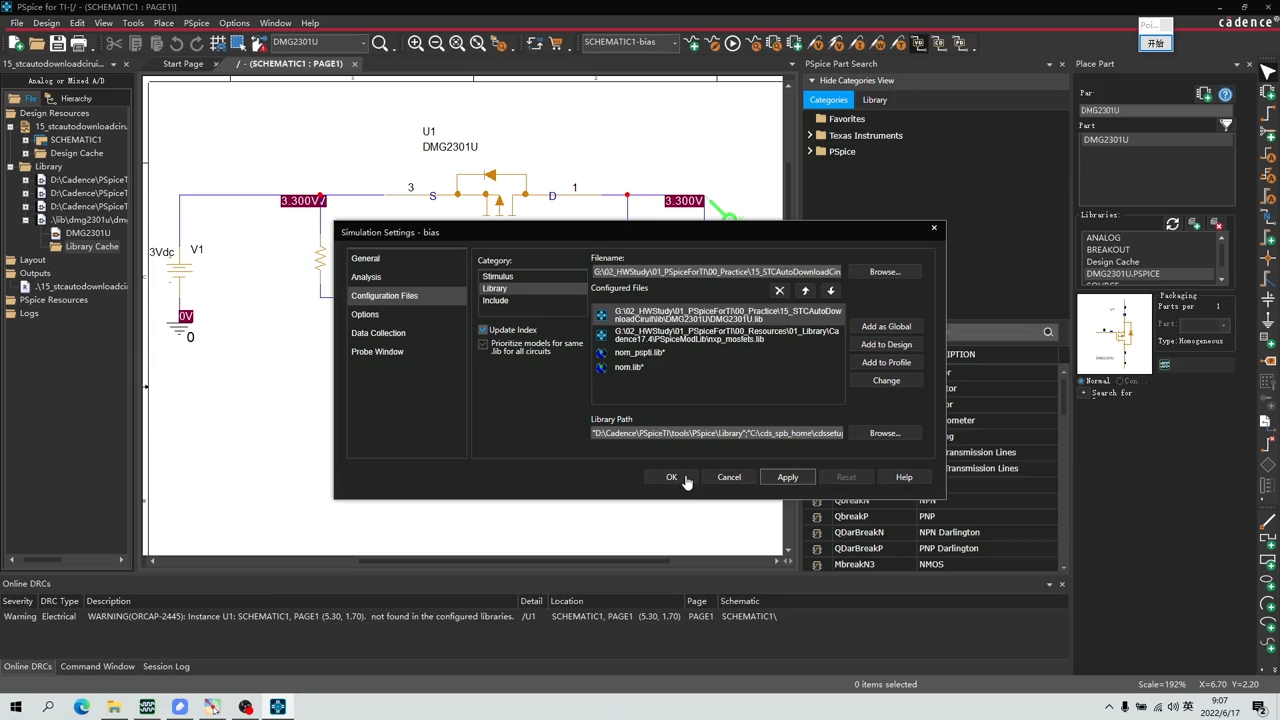Create a new simulation profile
Screen dimensions: 1280x720
tap(692, 43)
